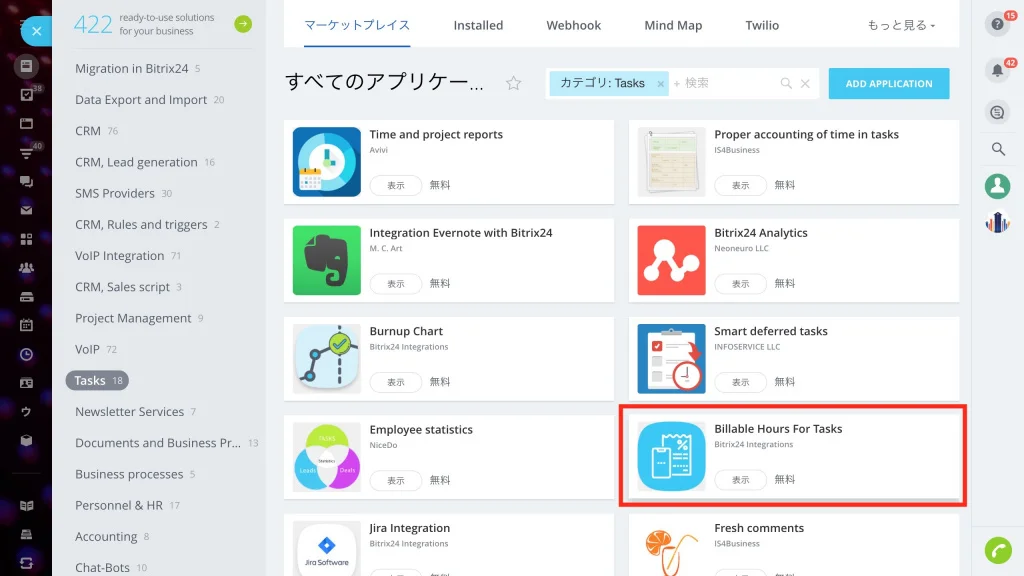Open the Billable Hours For Tasks title

click(778, 429)
